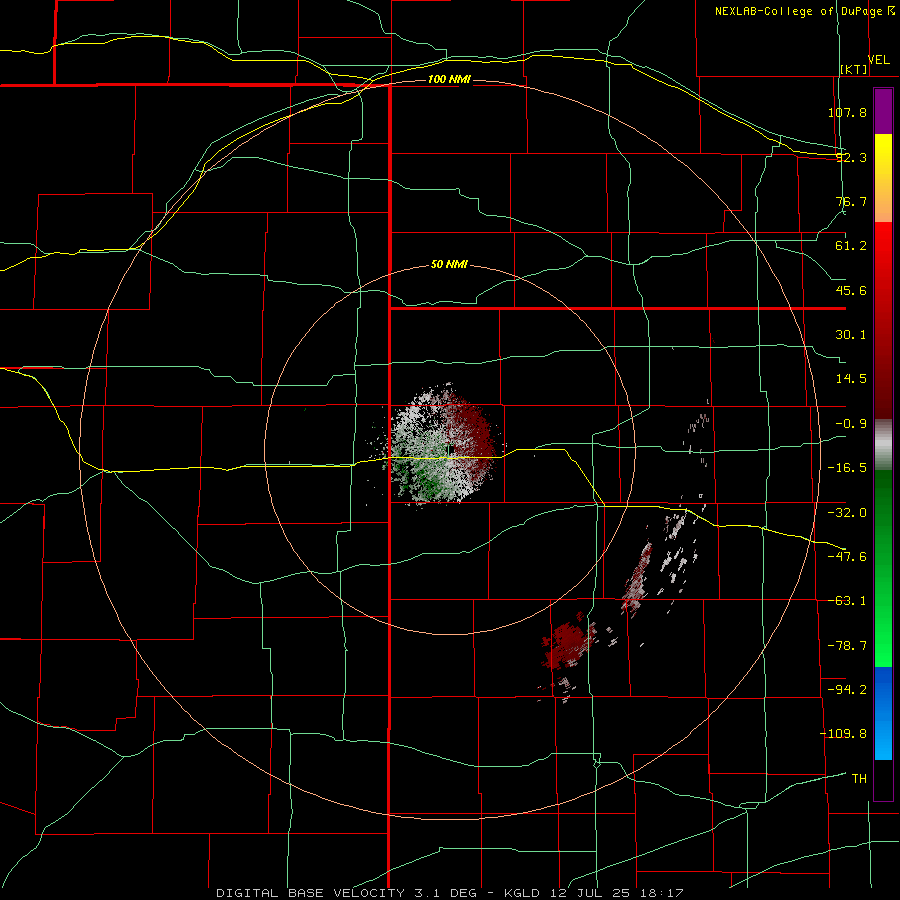Click the dark red echo patch southeast of radar
900x900 pixels.
(x=568, y=644)
